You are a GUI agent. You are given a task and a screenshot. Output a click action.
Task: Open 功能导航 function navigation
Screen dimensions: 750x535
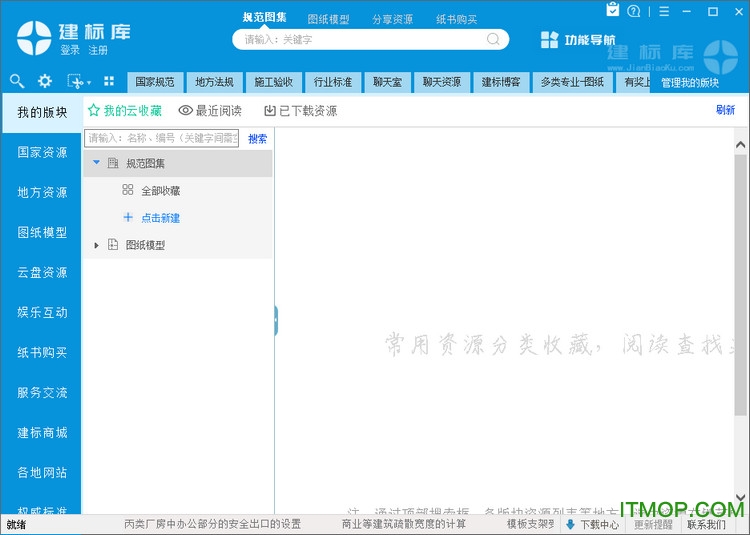578,40
